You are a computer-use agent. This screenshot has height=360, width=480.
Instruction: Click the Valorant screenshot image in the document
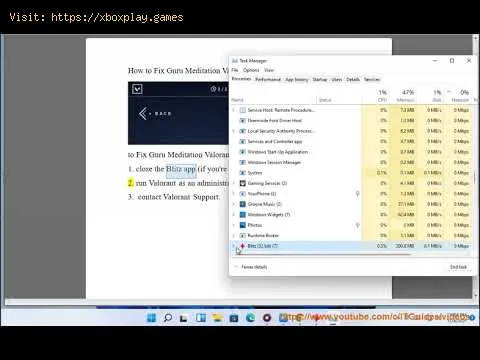tap(178, 113)
